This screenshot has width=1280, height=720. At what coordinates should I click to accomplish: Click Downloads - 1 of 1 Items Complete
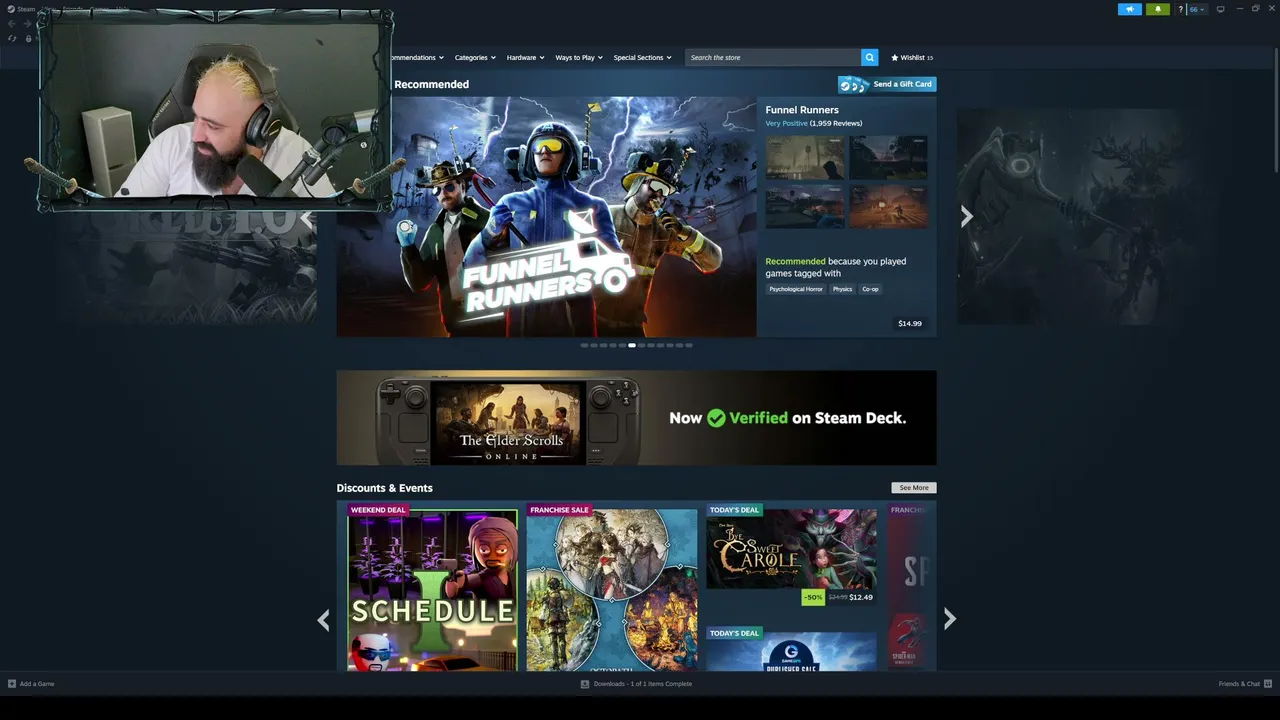point(643,684)
